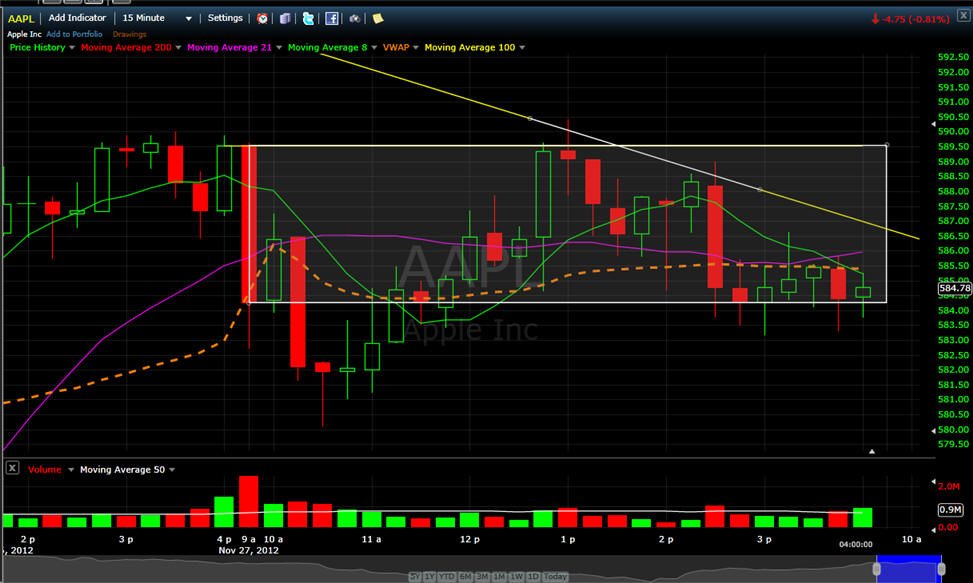The height and width of the screenshot is (583, 973).
Task: Click right handle of blue range slider
Action: point(941,569)
